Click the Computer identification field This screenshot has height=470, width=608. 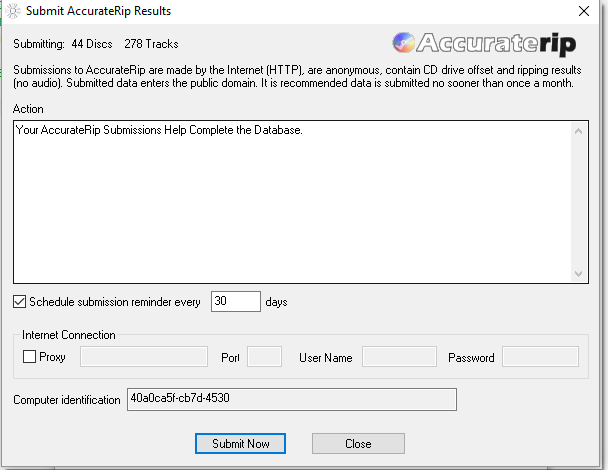point(291,400)
